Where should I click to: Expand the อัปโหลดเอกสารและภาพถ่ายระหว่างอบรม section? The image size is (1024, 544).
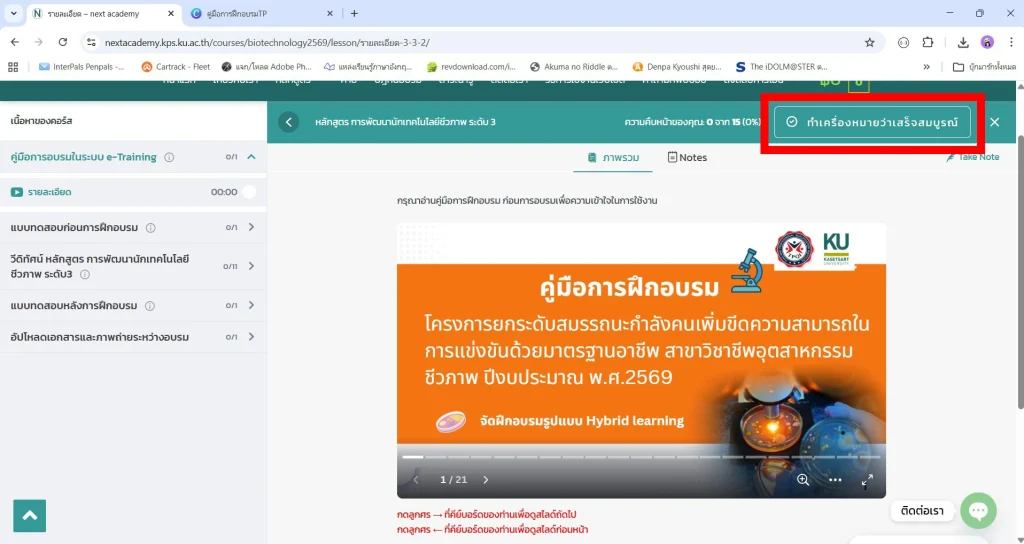click(251, 338)
